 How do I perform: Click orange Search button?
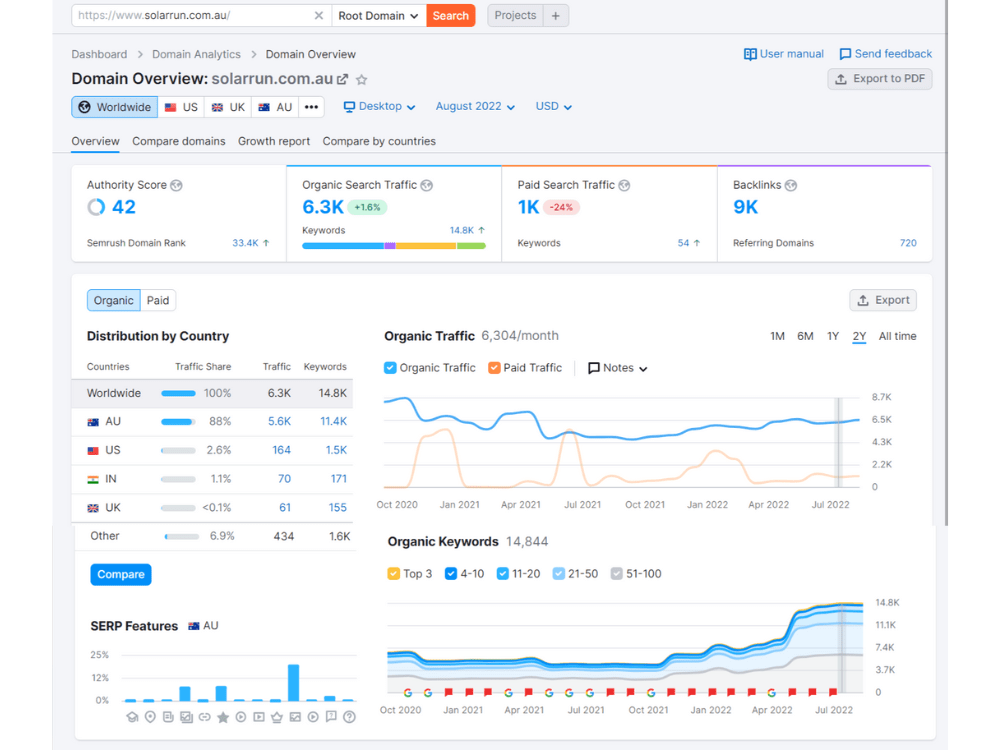pyautogui.click(x=450, y=15)
